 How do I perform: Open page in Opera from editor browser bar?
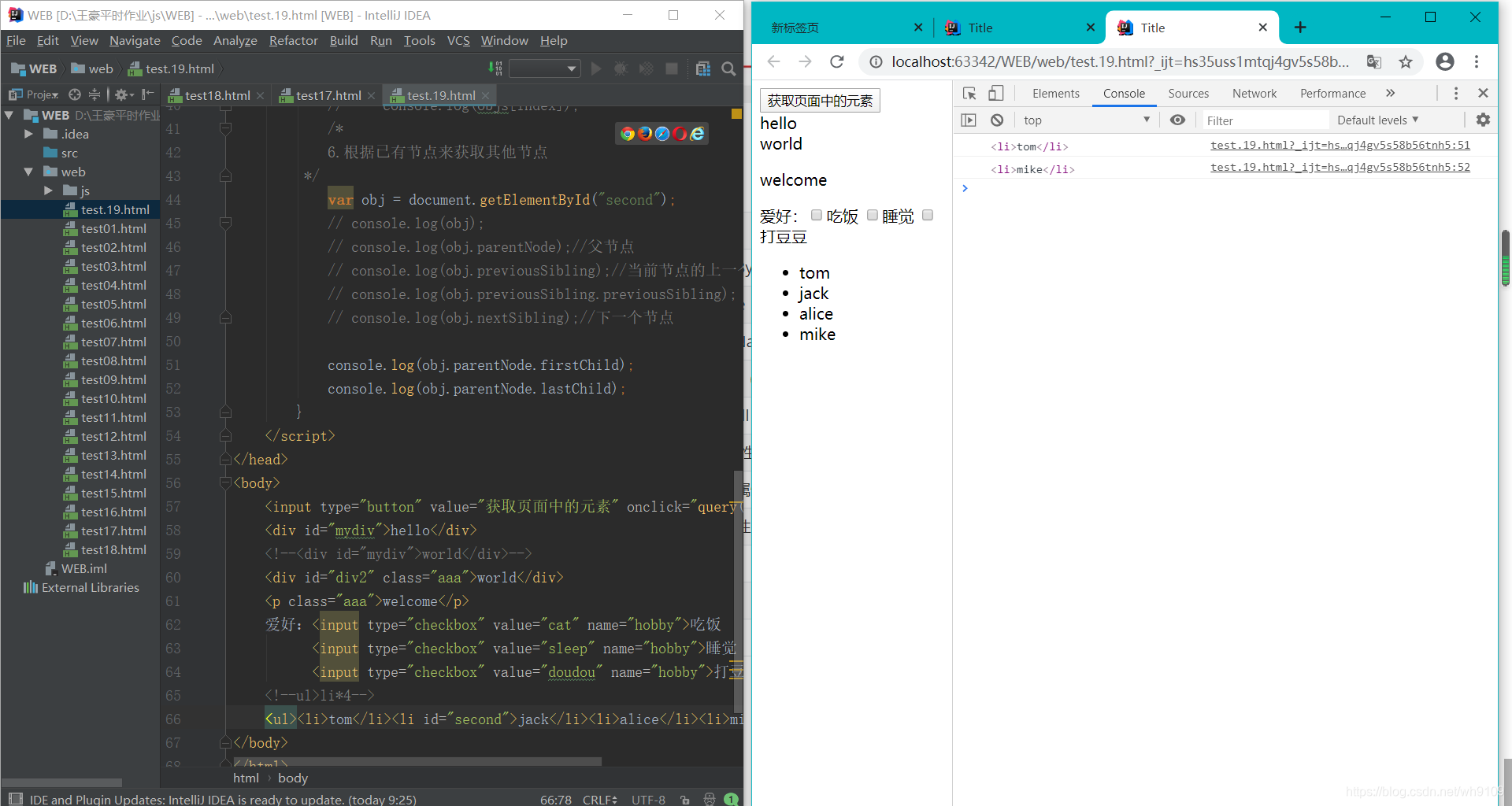tap(680, 134)
